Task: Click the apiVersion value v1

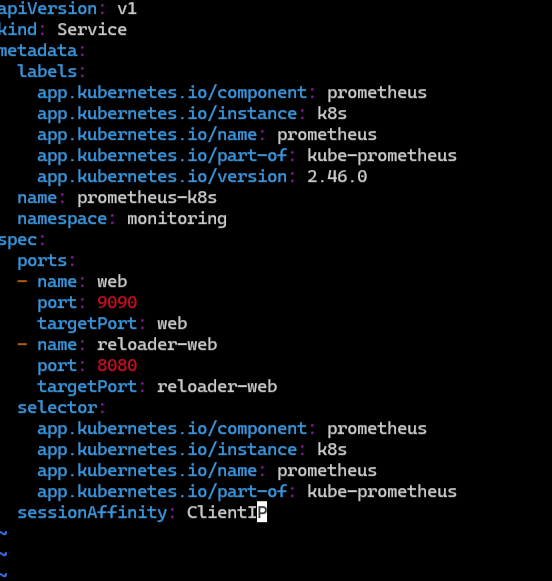Action: pyautogui.click(x=127, y=8)
